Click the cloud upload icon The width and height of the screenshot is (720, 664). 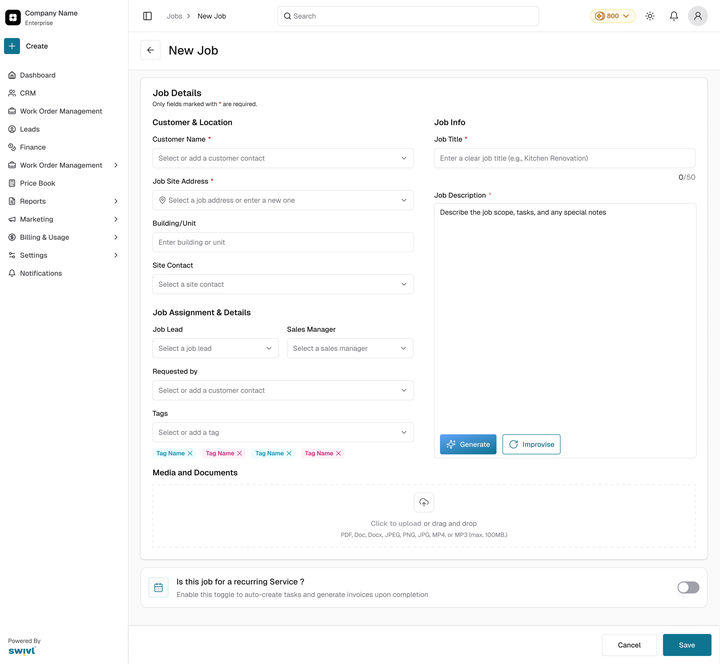click(x=424, y=502)
